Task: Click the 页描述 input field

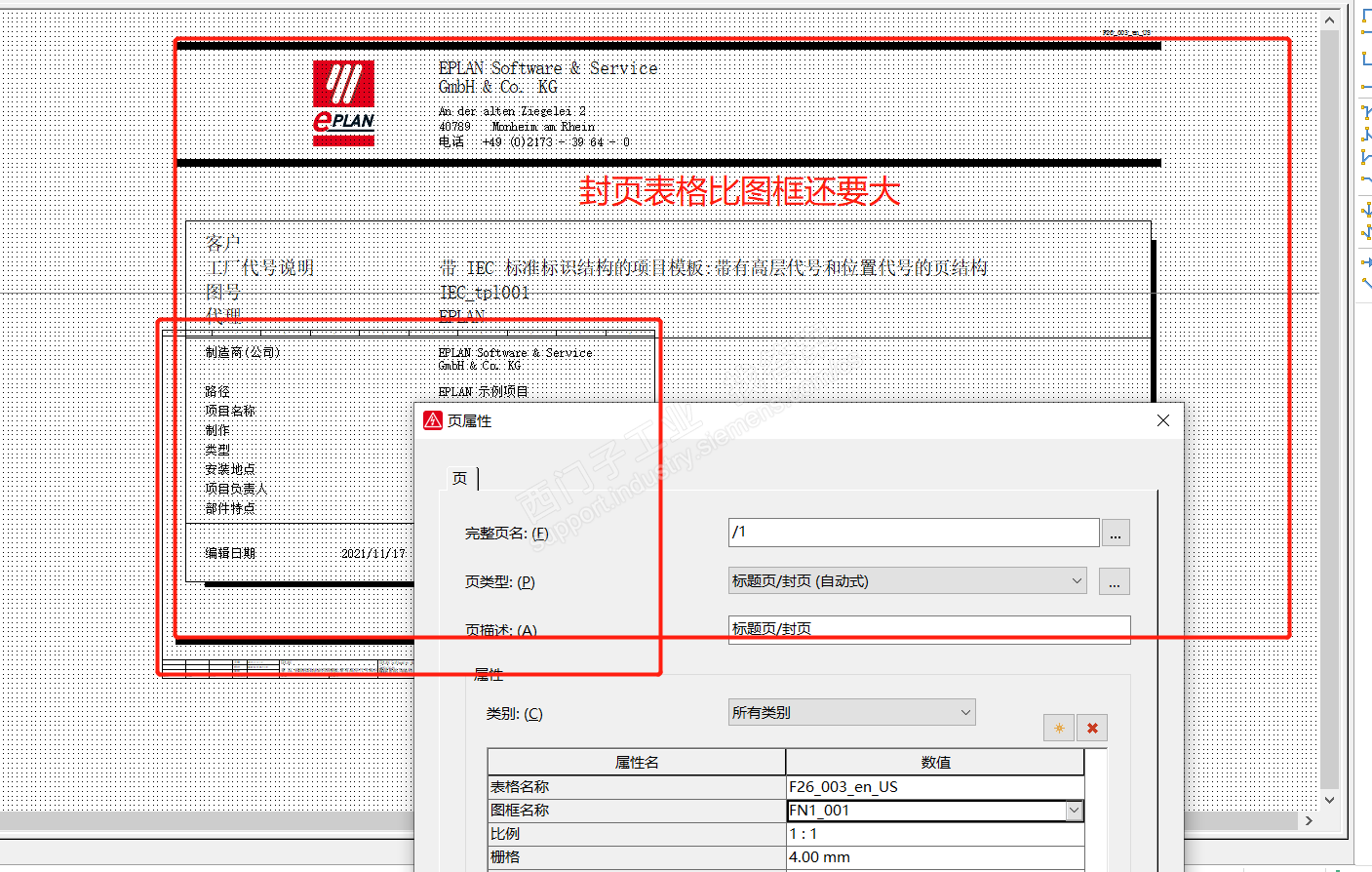Action: point(929,629)
